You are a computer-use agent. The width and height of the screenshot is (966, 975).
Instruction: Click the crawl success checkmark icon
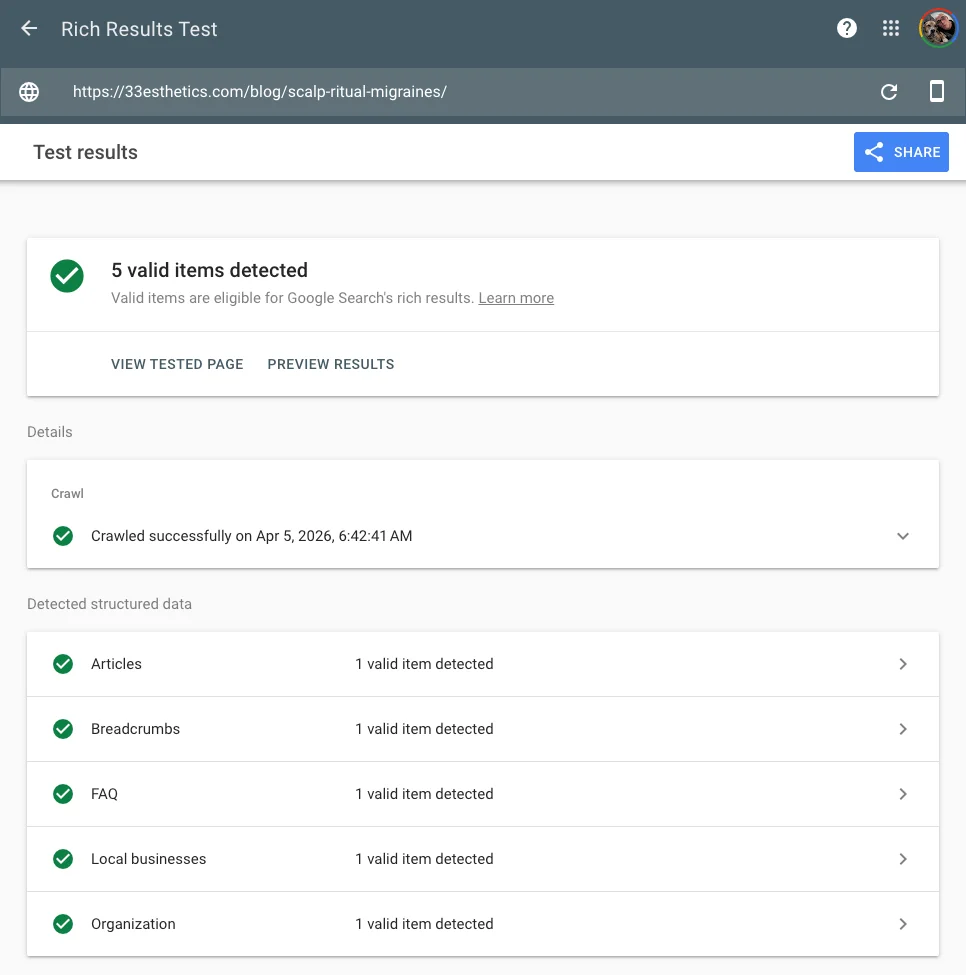pyautogui.click(x=63, y=536)
